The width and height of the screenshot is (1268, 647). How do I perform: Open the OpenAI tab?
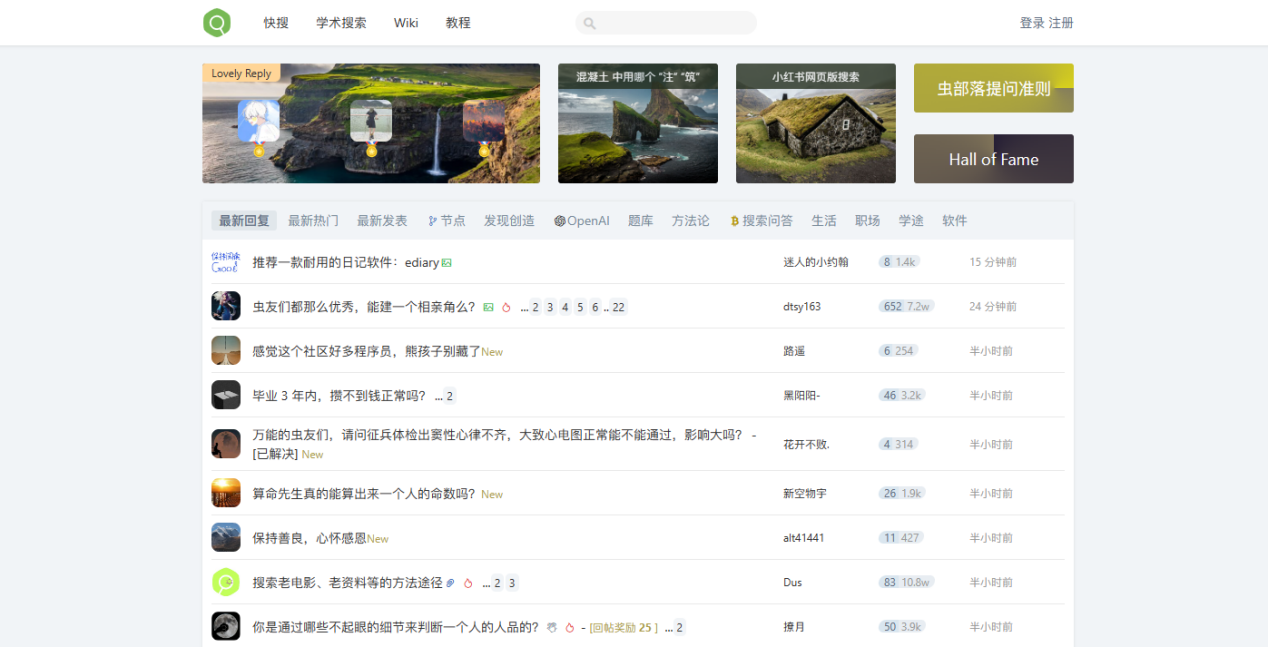582,221
